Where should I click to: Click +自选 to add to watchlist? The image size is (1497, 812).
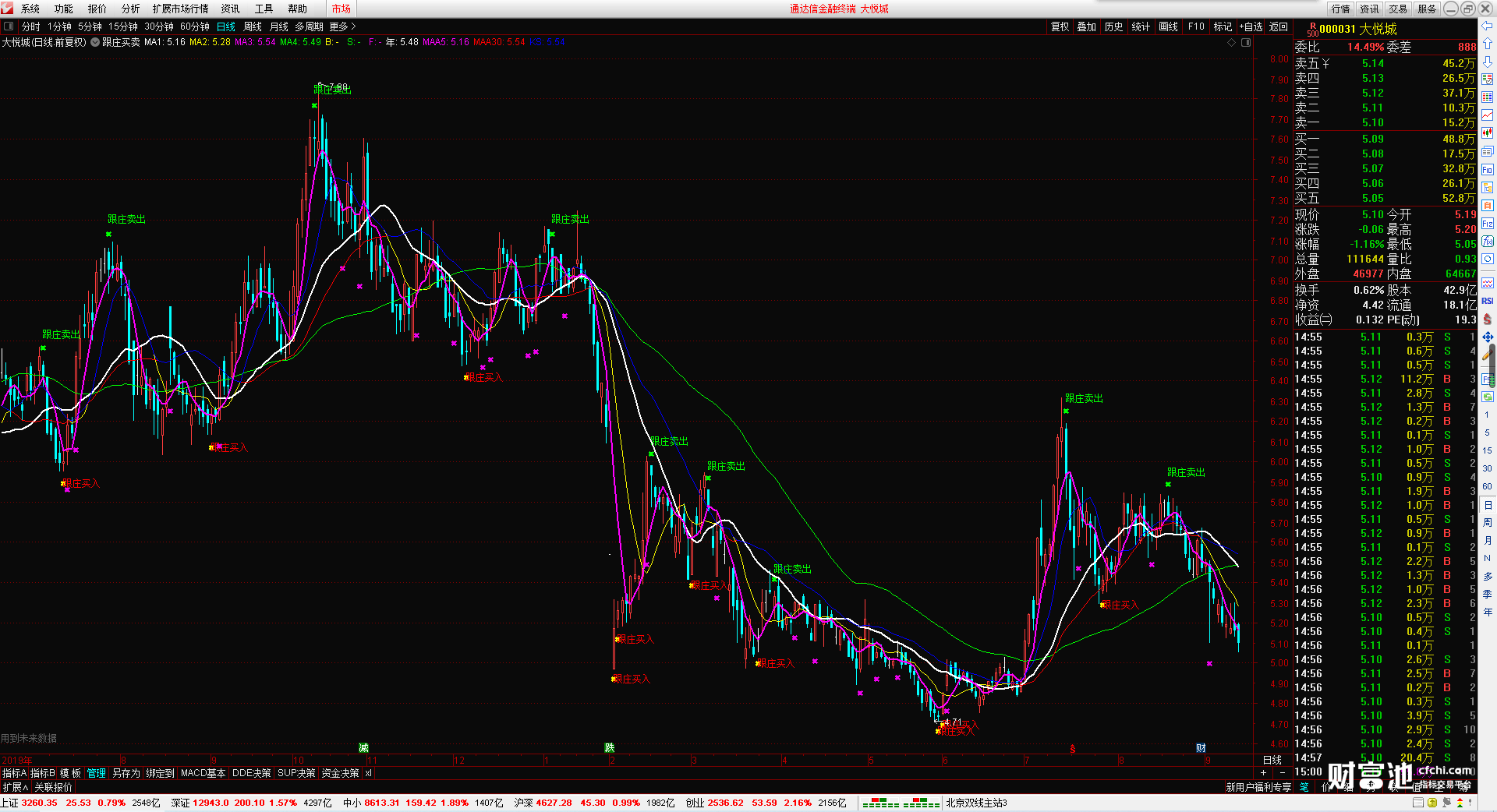click(1251, 26)
